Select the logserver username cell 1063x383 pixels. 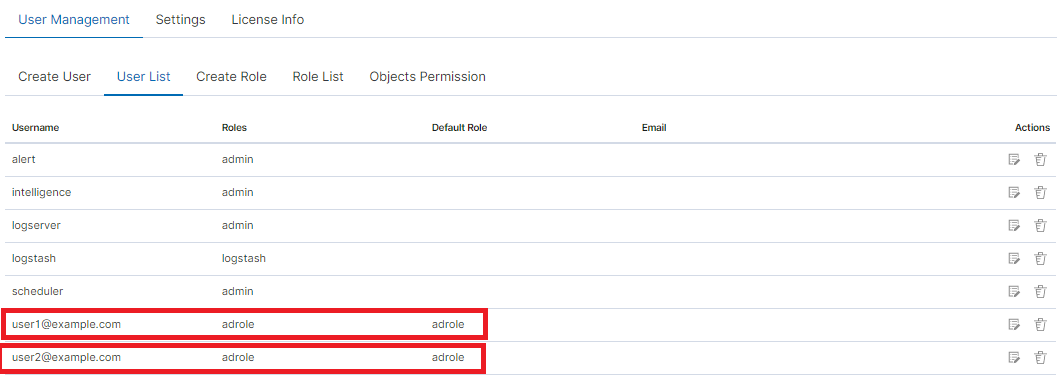pyautogui.click(x=36, y=225)
